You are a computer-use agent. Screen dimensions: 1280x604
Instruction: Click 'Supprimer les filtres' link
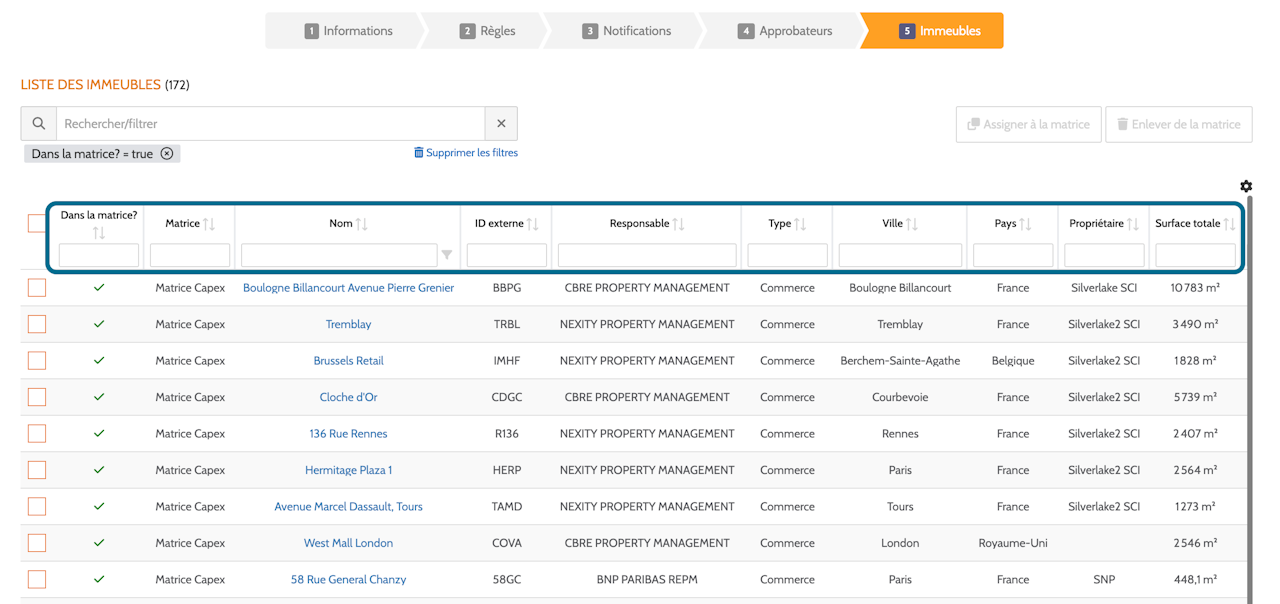tap(466, 153)
